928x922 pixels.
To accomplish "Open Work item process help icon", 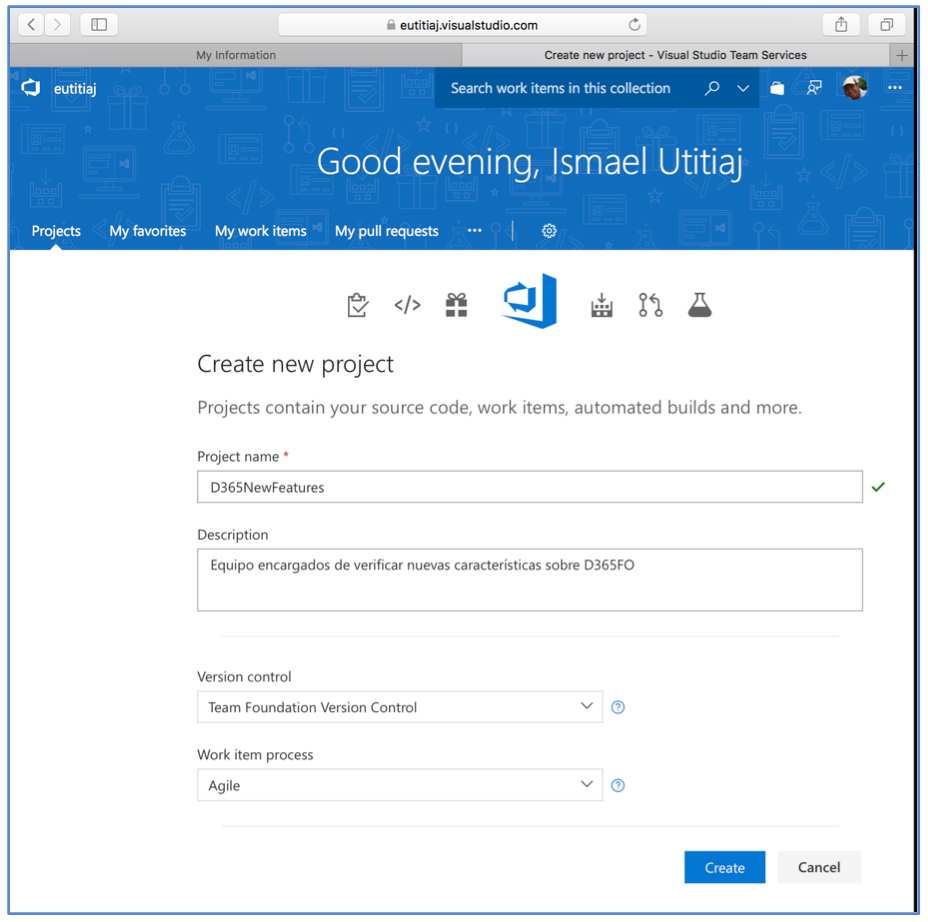I will click(x=618, y=785).
